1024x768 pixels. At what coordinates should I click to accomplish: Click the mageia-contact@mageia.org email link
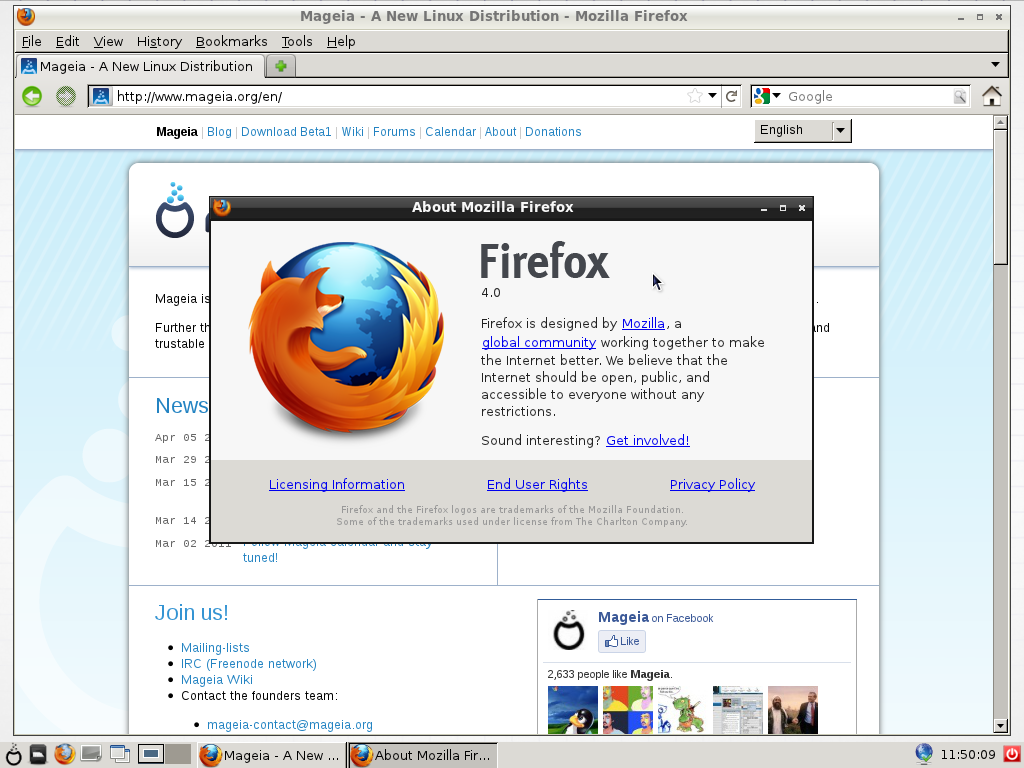coord(289,724)
